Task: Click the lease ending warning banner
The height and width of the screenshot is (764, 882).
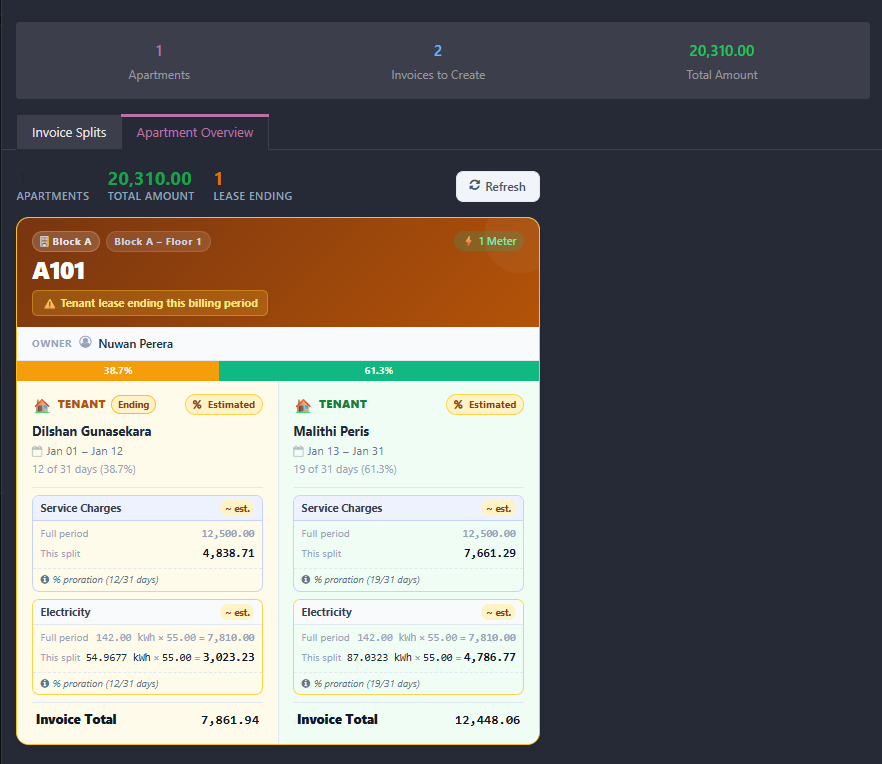Action: click(x=150, y=303)
